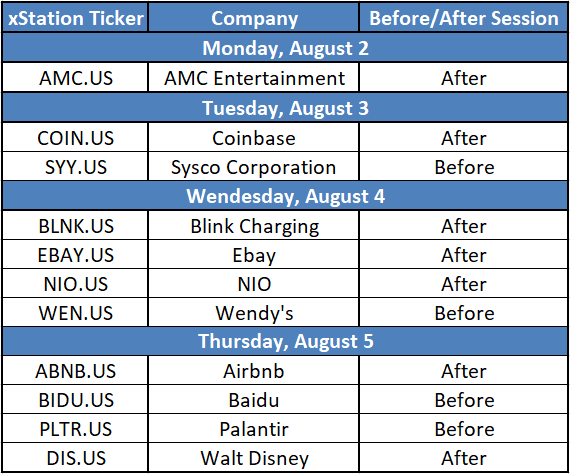Select the BLNK.US ticker cell

(75, 225)
